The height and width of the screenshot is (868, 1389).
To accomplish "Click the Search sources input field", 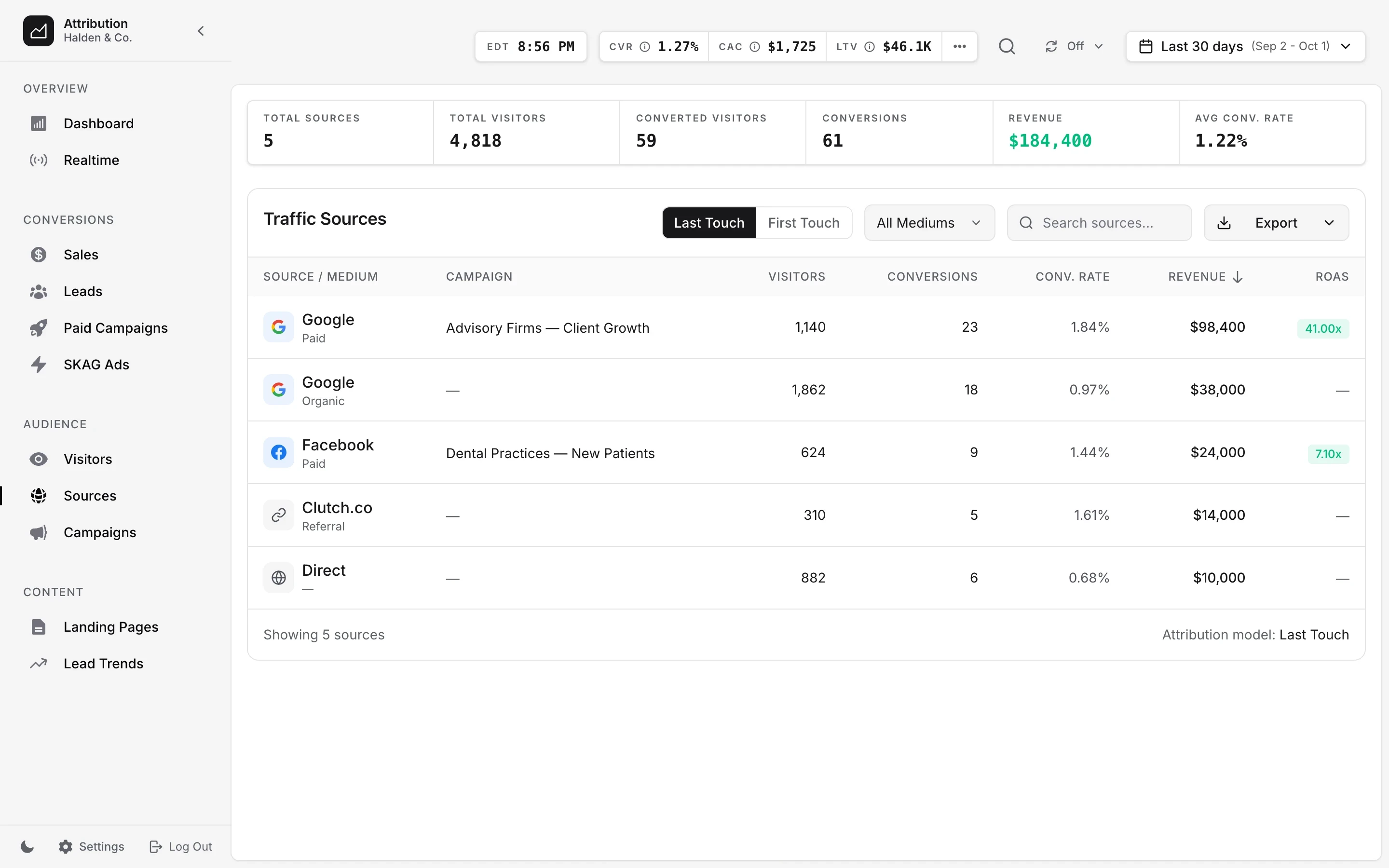I will click(x=1099, y=223).
